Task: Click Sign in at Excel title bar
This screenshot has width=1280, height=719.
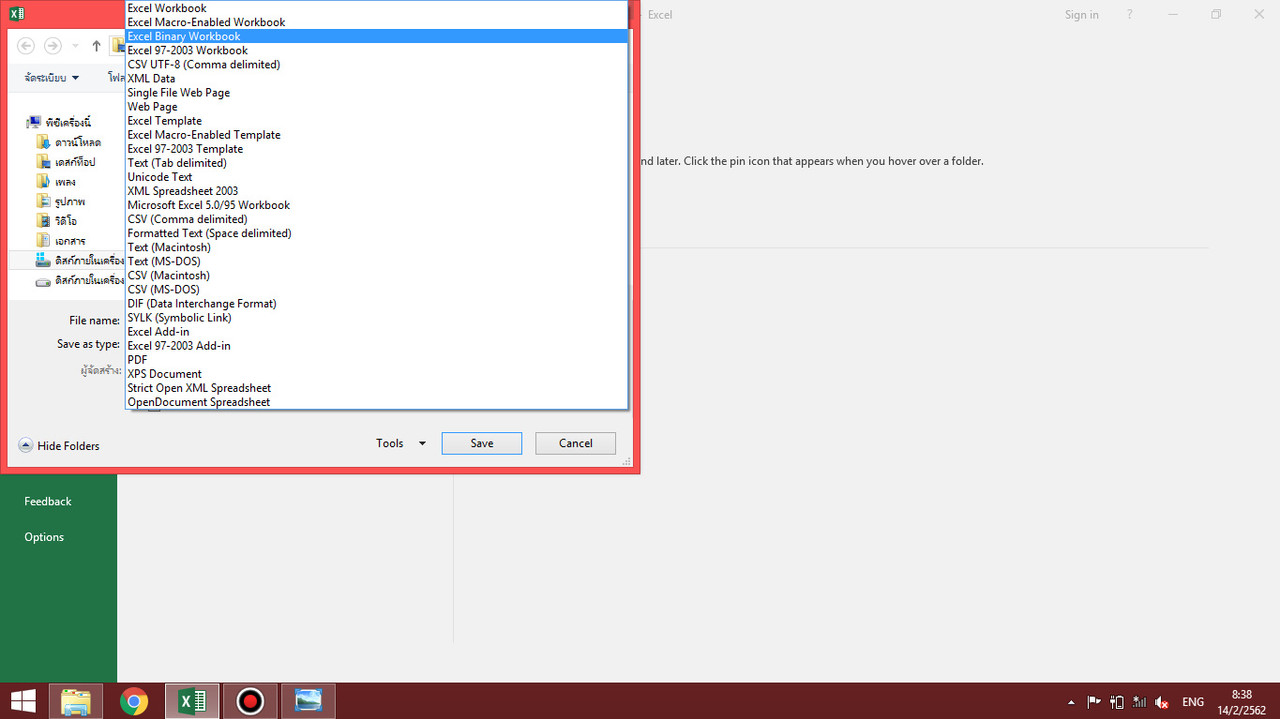Action: pyautogui.click(x=1081, y=15)
